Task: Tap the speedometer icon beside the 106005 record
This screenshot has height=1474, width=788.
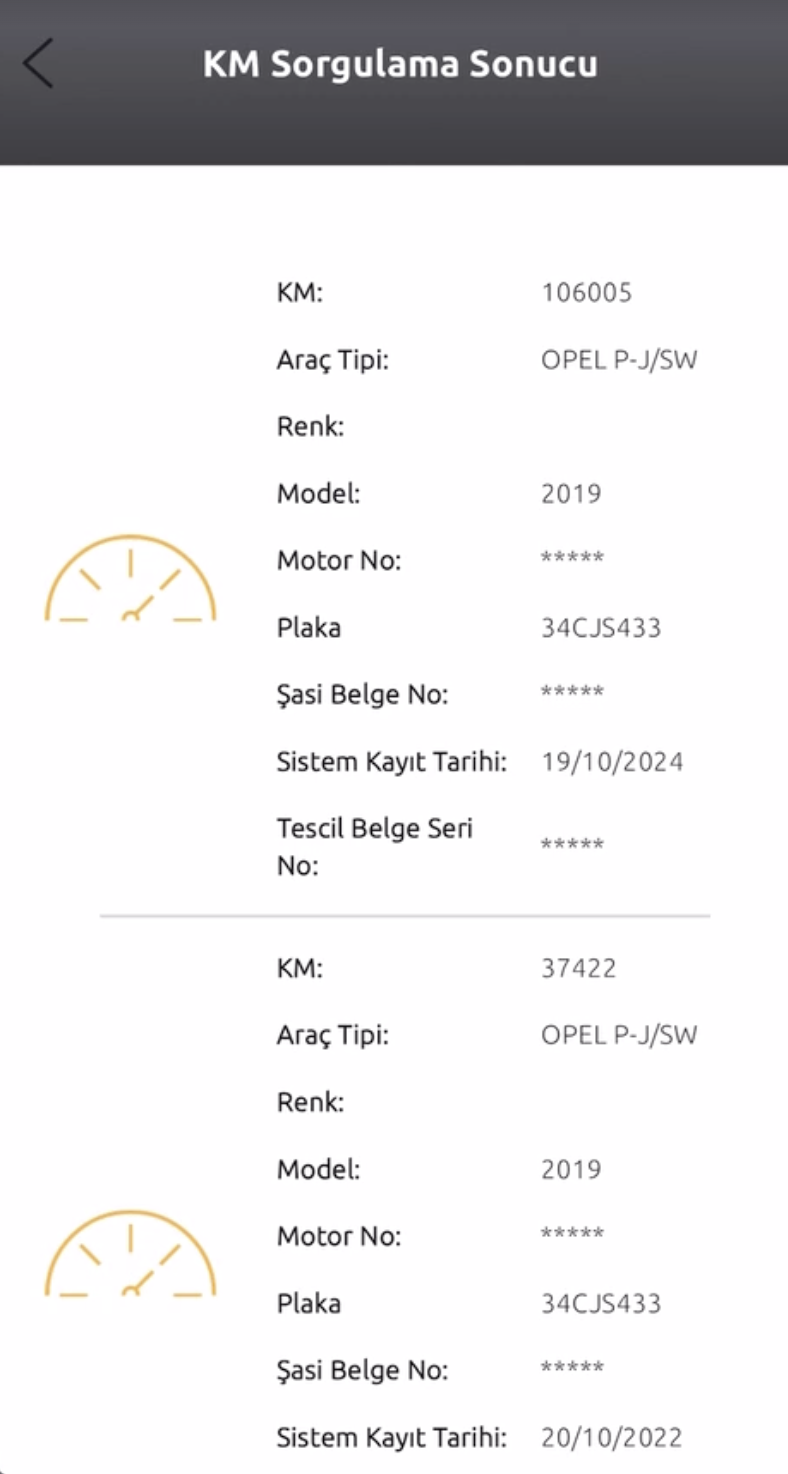Action: [x=130, y=579]
